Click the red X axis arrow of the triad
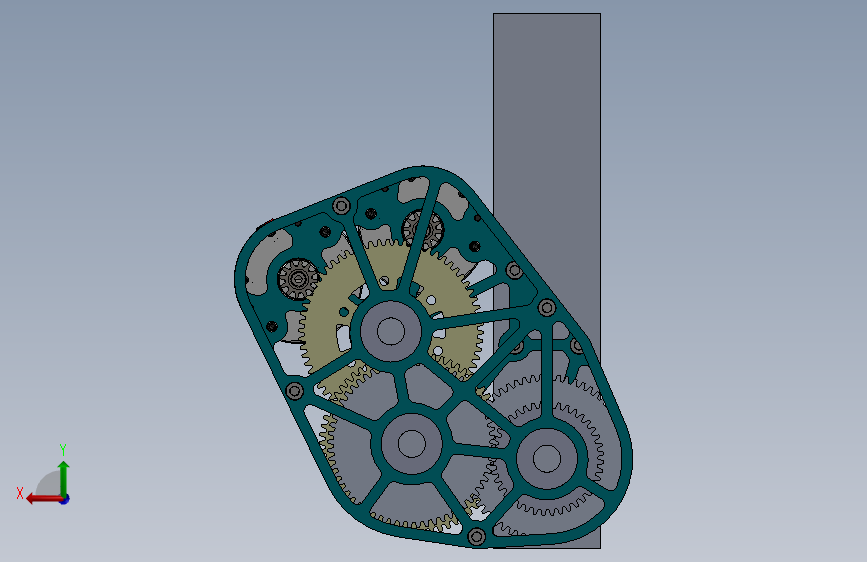Image resolution: width=867 pixels, height=562 pixels. coord(43,499)
